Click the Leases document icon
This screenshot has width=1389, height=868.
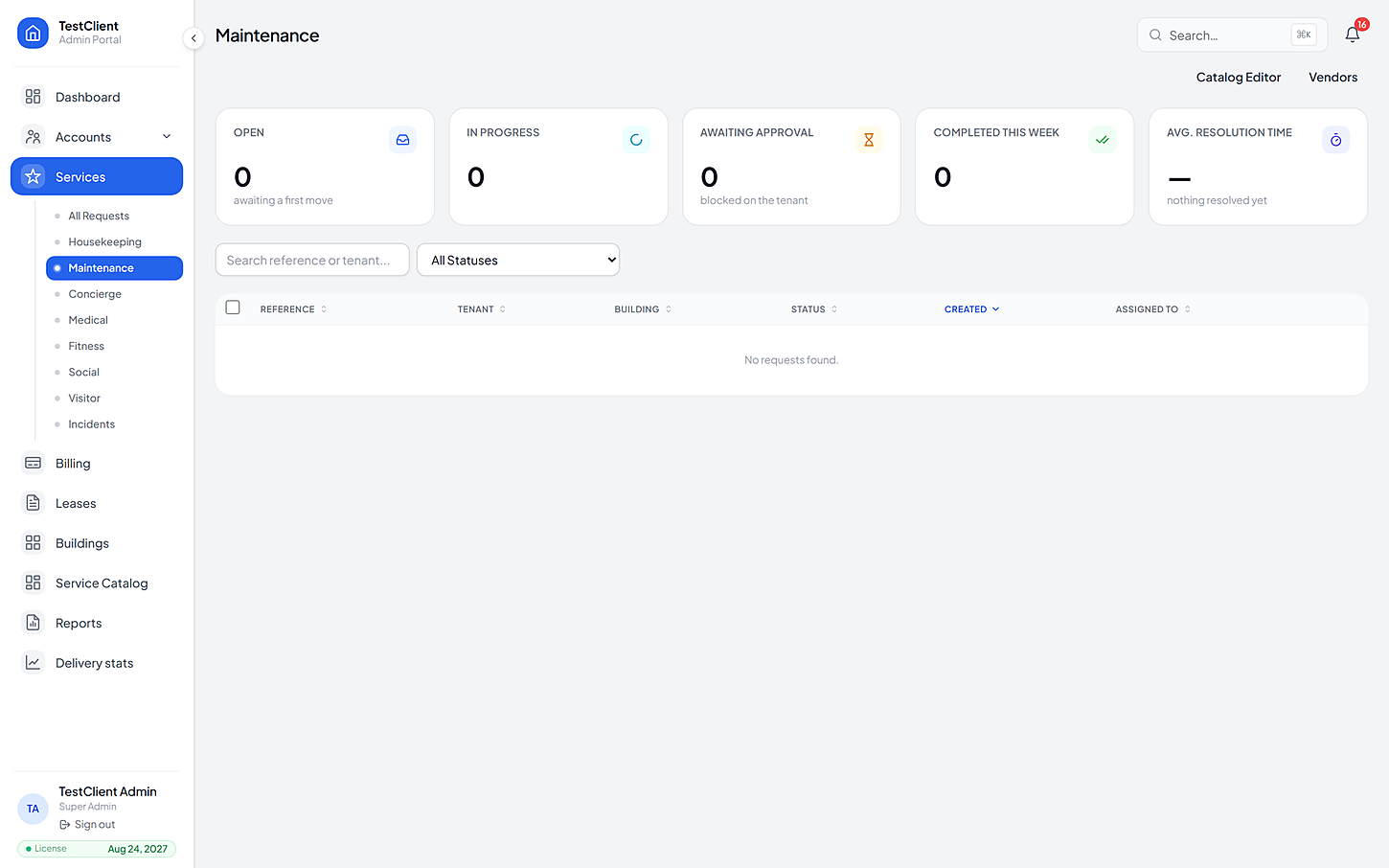click(x=34, y=503)
